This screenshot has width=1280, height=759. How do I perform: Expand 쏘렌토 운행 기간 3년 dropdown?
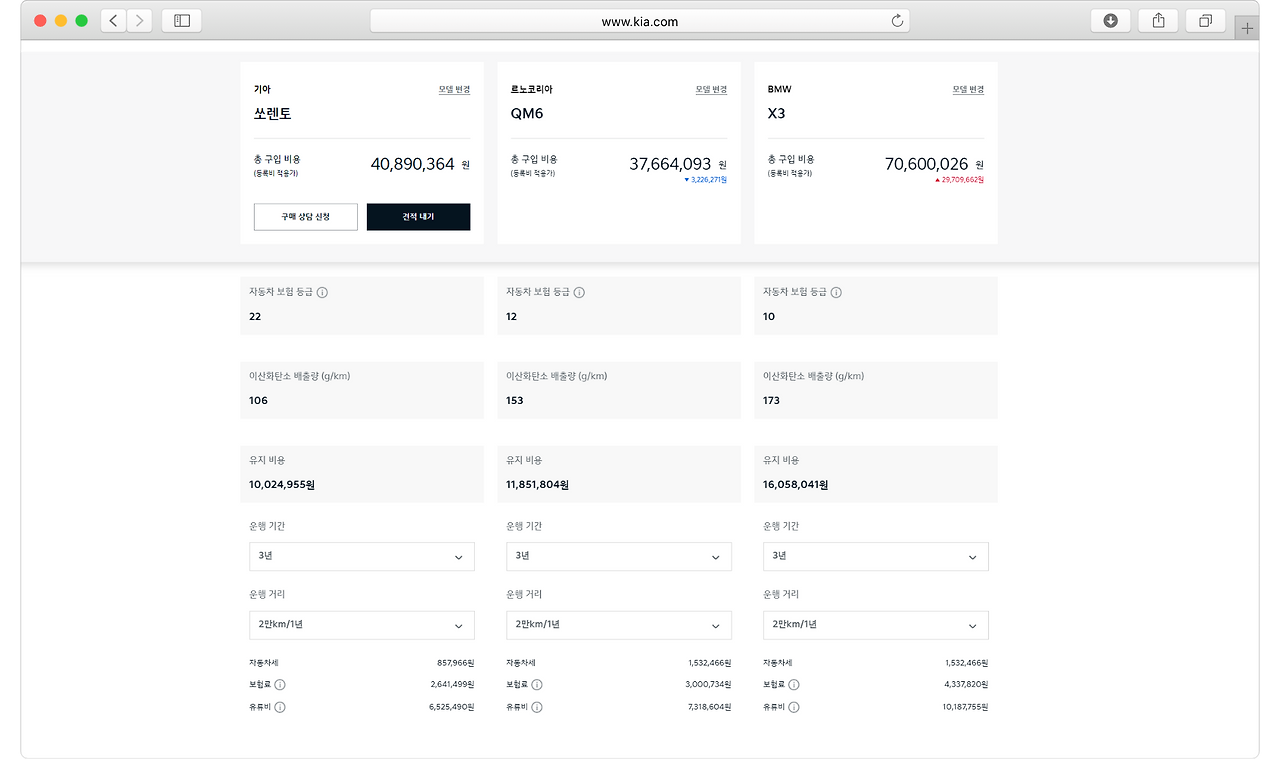[x=362, y=556]
